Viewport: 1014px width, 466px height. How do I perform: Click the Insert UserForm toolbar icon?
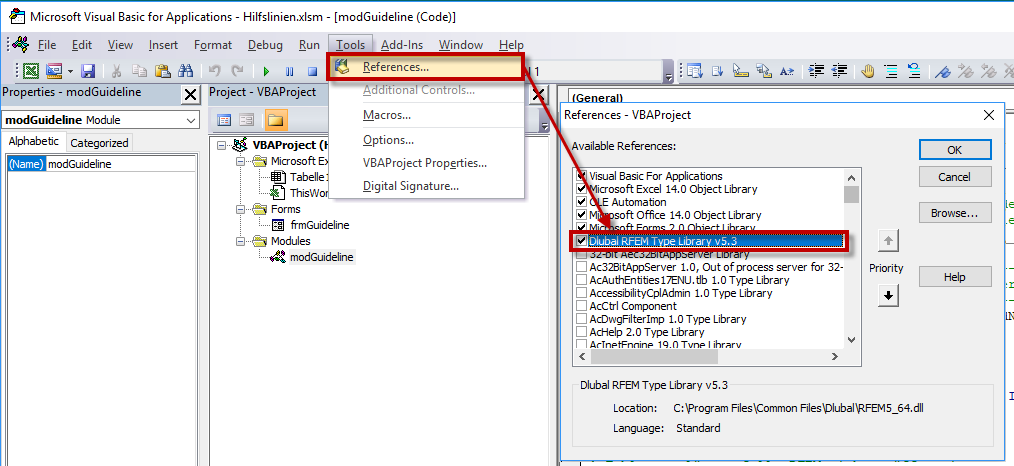[53, 71]
